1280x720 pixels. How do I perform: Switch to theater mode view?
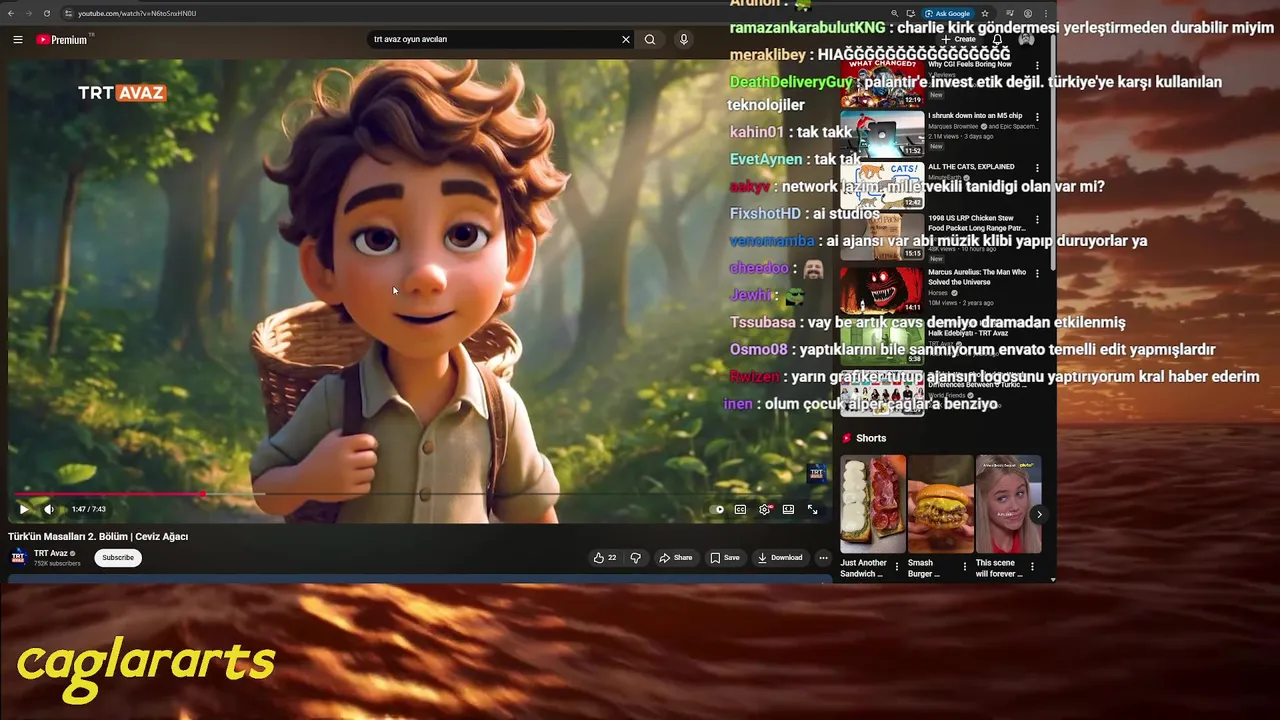(788, 509)
